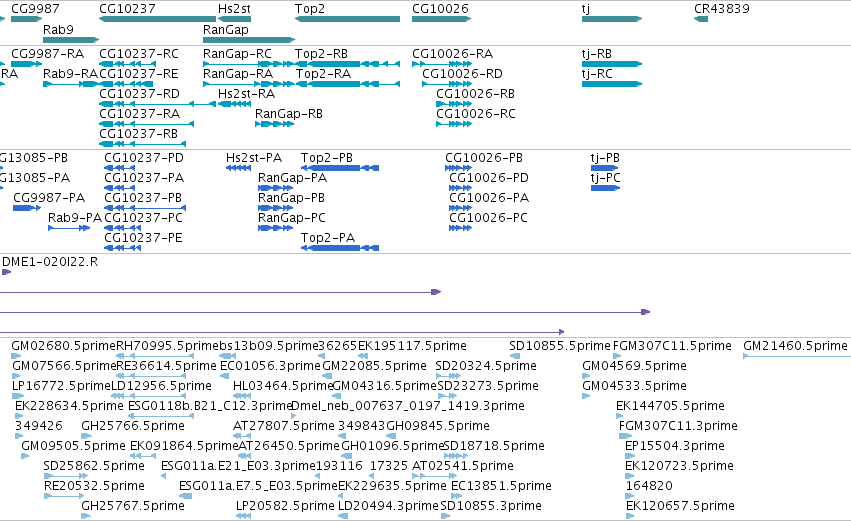Click the CR43839 gene label
Image resolution: width=851 pixels, height=521 pixels.
coord(722,9)
